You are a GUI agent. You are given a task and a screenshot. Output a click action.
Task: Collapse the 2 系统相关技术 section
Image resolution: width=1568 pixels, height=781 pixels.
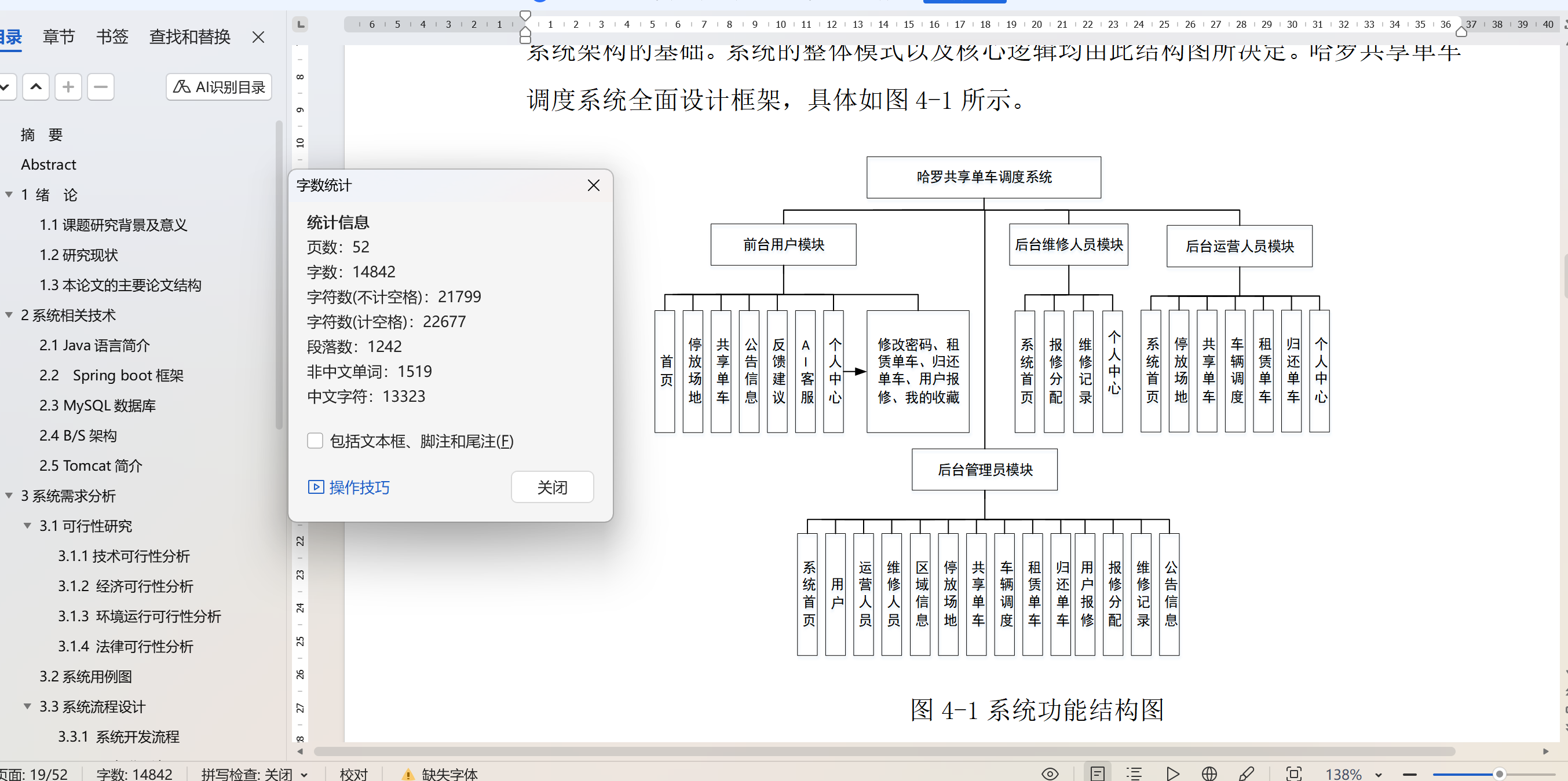coord(9,315)
